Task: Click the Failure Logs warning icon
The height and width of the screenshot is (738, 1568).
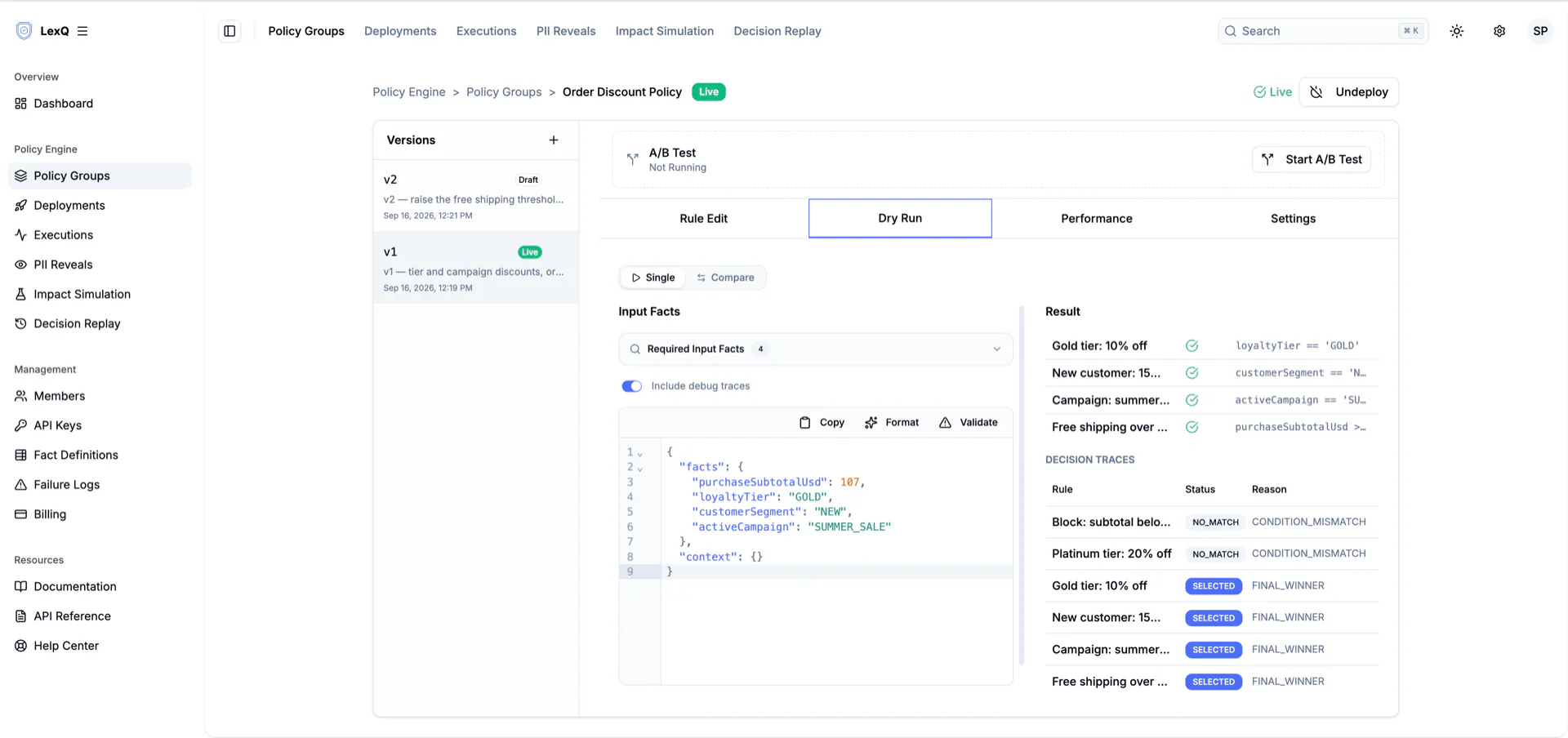Action: [x=21, y=485]
